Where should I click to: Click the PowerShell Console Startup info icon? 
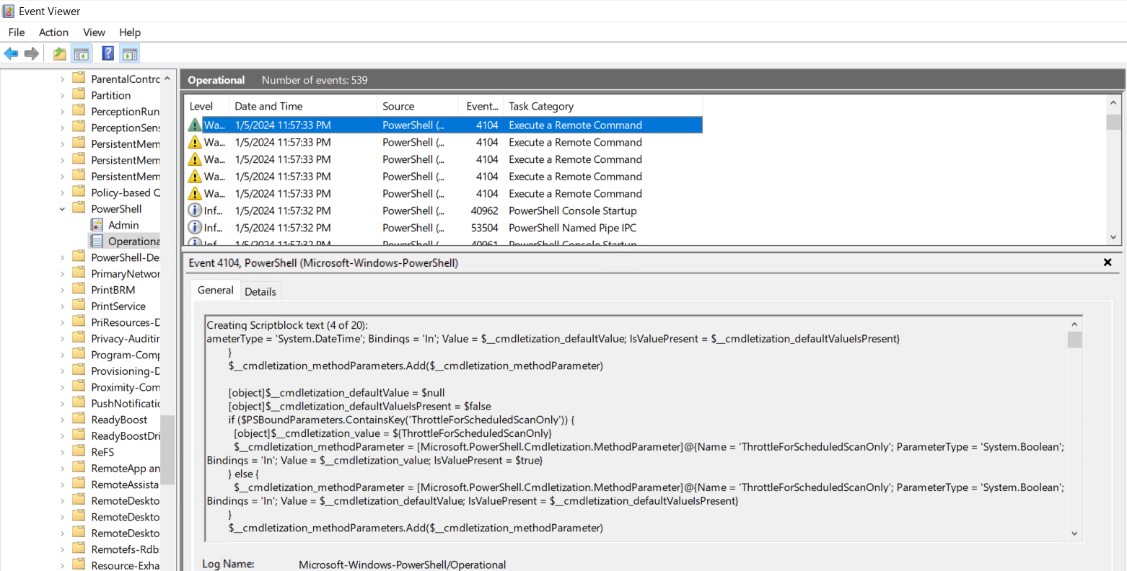coord(195,211)
